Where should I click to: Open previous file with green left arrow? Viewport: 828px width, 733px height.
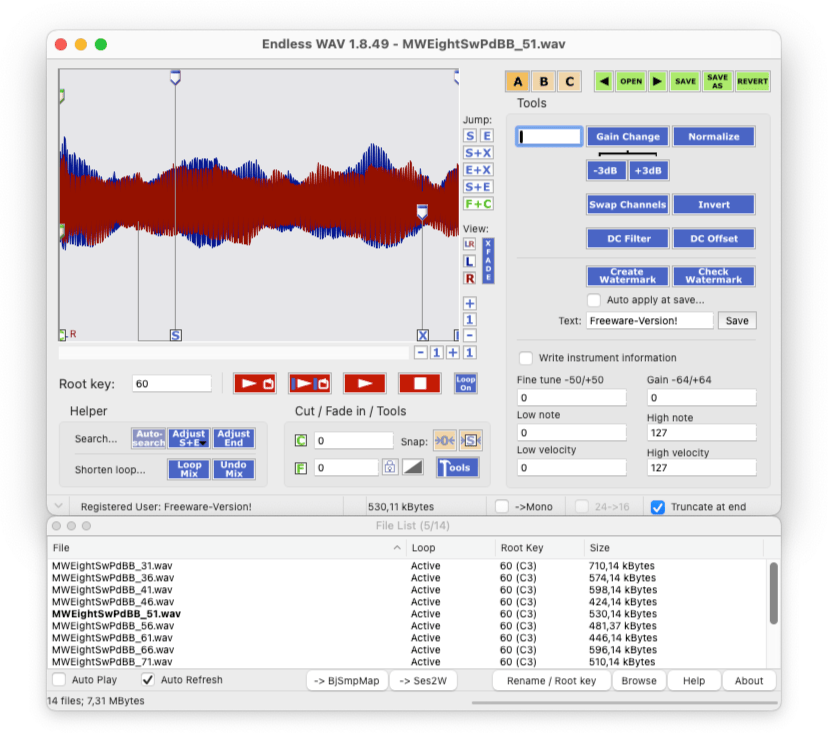click(604, 81)
